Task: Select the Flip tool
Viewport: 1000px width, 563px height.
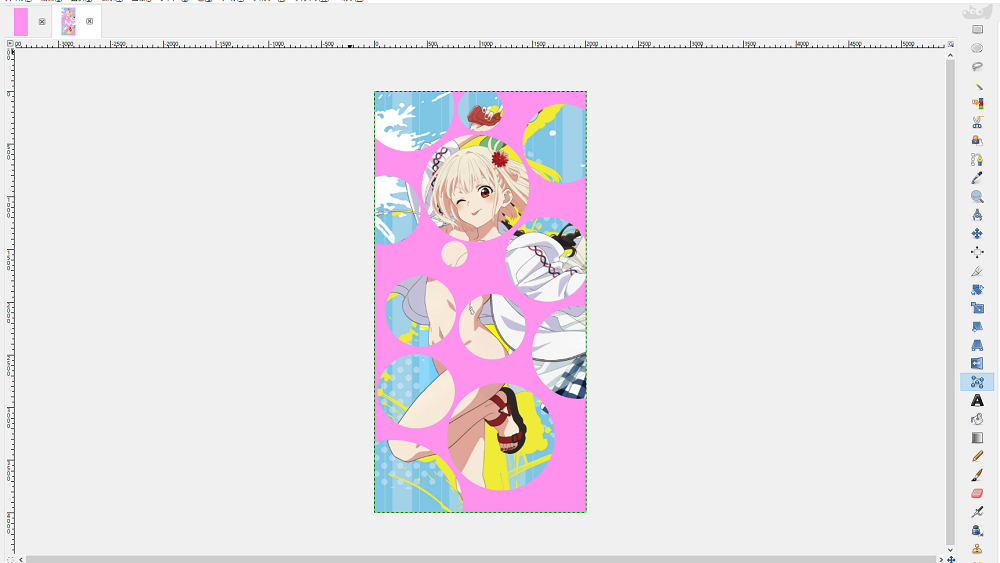Action: (x=977, y=363)
